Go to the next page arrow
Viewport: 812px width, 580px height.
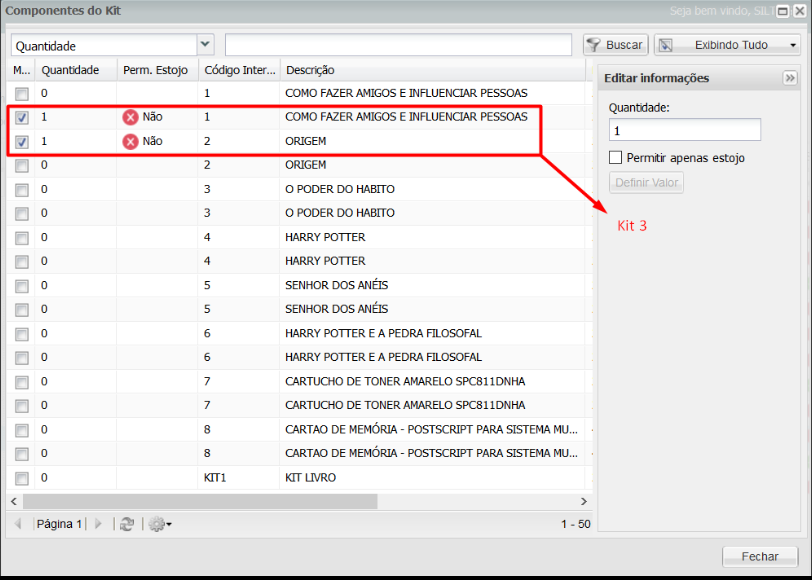98,524
